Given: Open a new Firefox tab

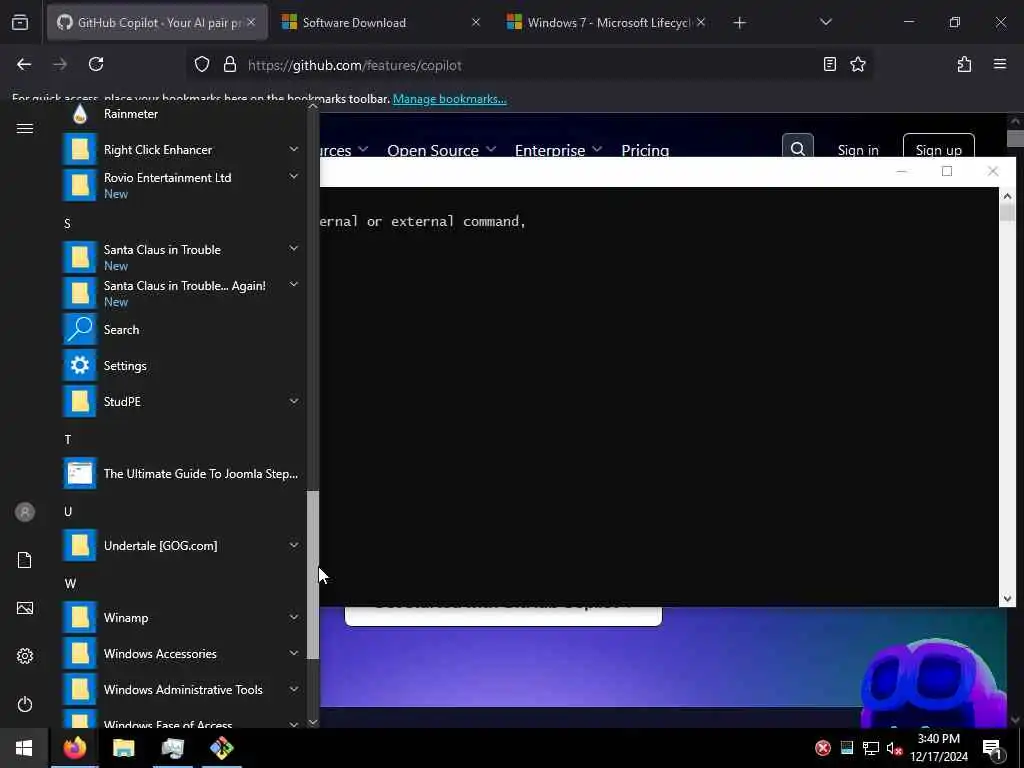Looking at the screenshot, I should (739, 23).
